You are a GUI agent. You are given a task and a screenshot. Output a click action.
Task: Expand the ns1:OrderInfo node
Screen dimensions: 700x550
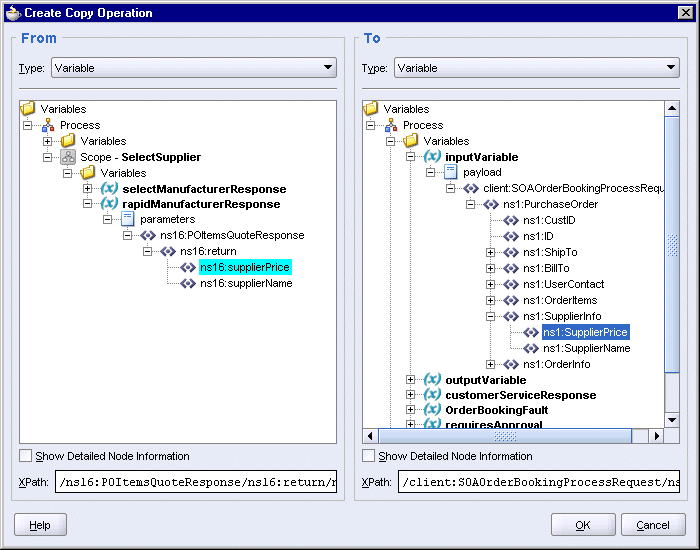(491, 365)
